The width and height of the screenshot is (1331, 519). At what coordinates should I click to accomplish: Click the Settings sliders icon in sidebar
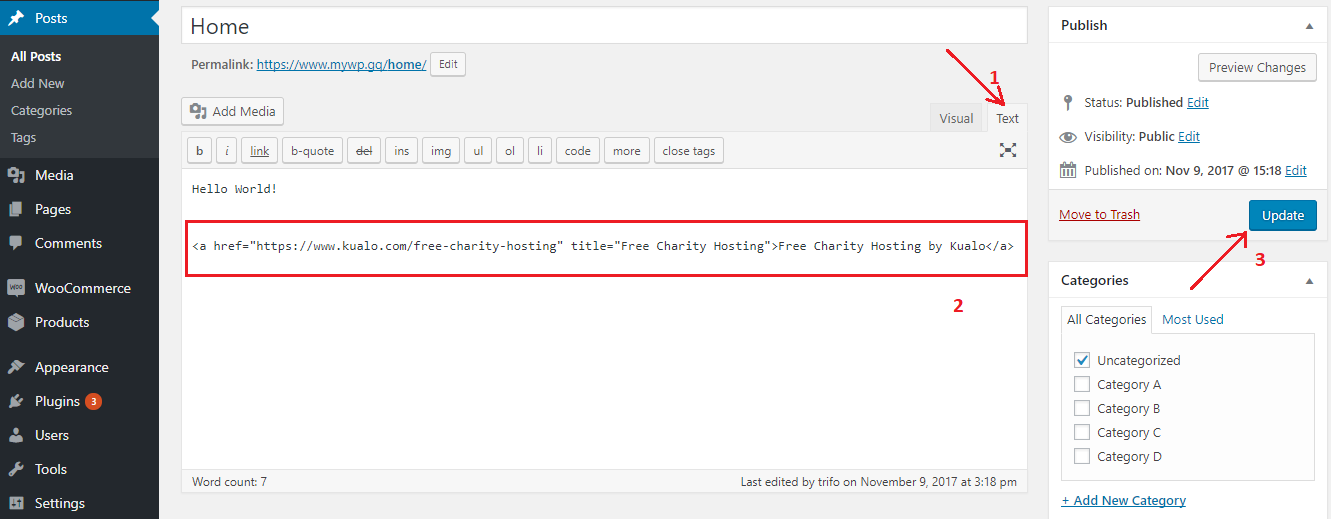point(16,503)
